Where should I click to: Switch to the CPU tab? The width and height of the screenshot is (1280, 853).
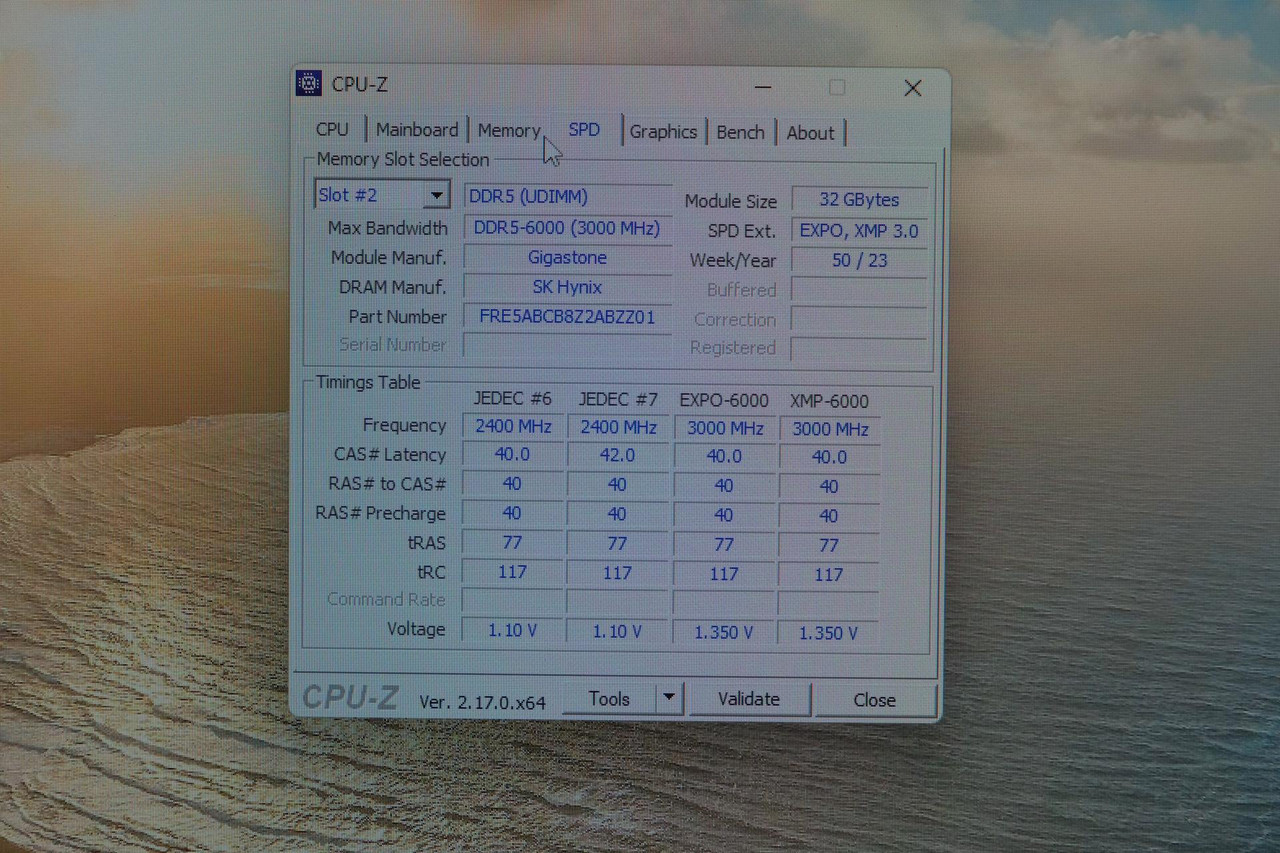point(332,130)
